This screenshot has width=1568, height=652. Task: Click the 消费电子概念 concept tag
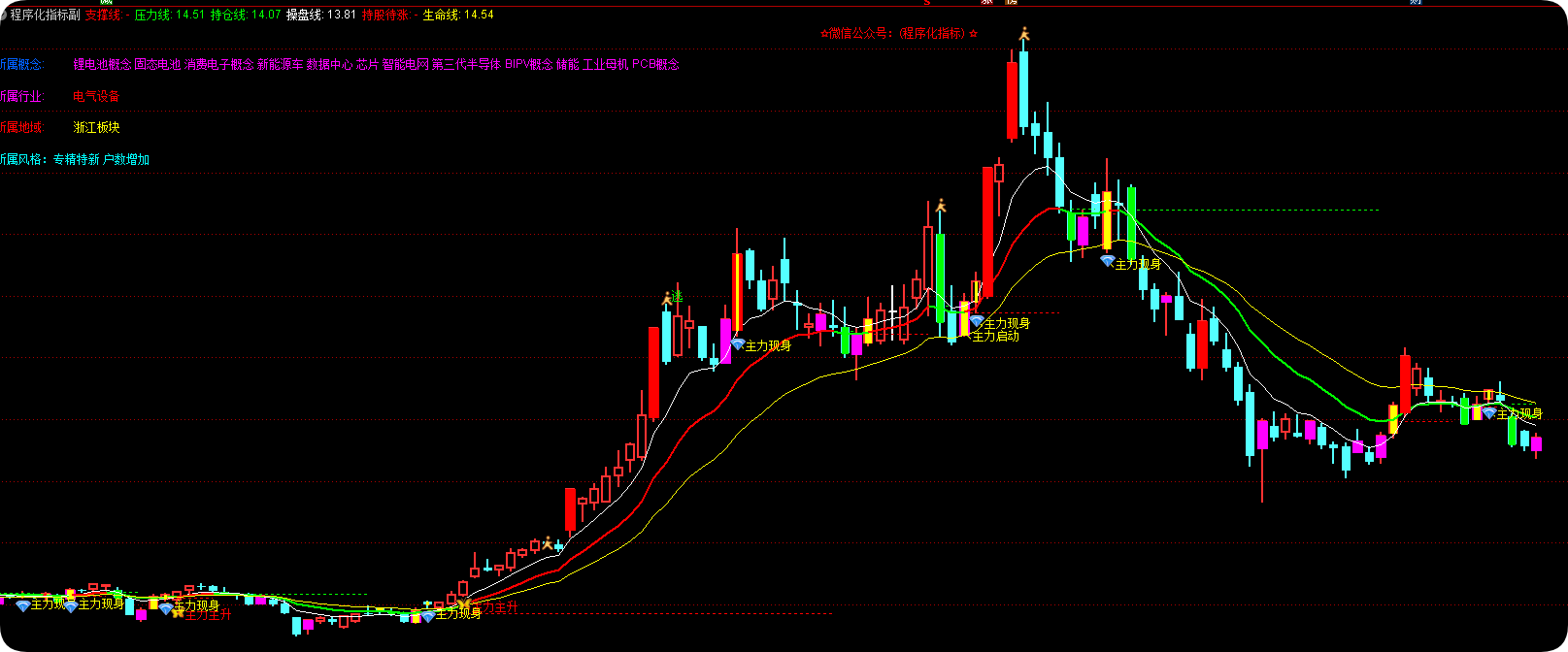[219, 64]
